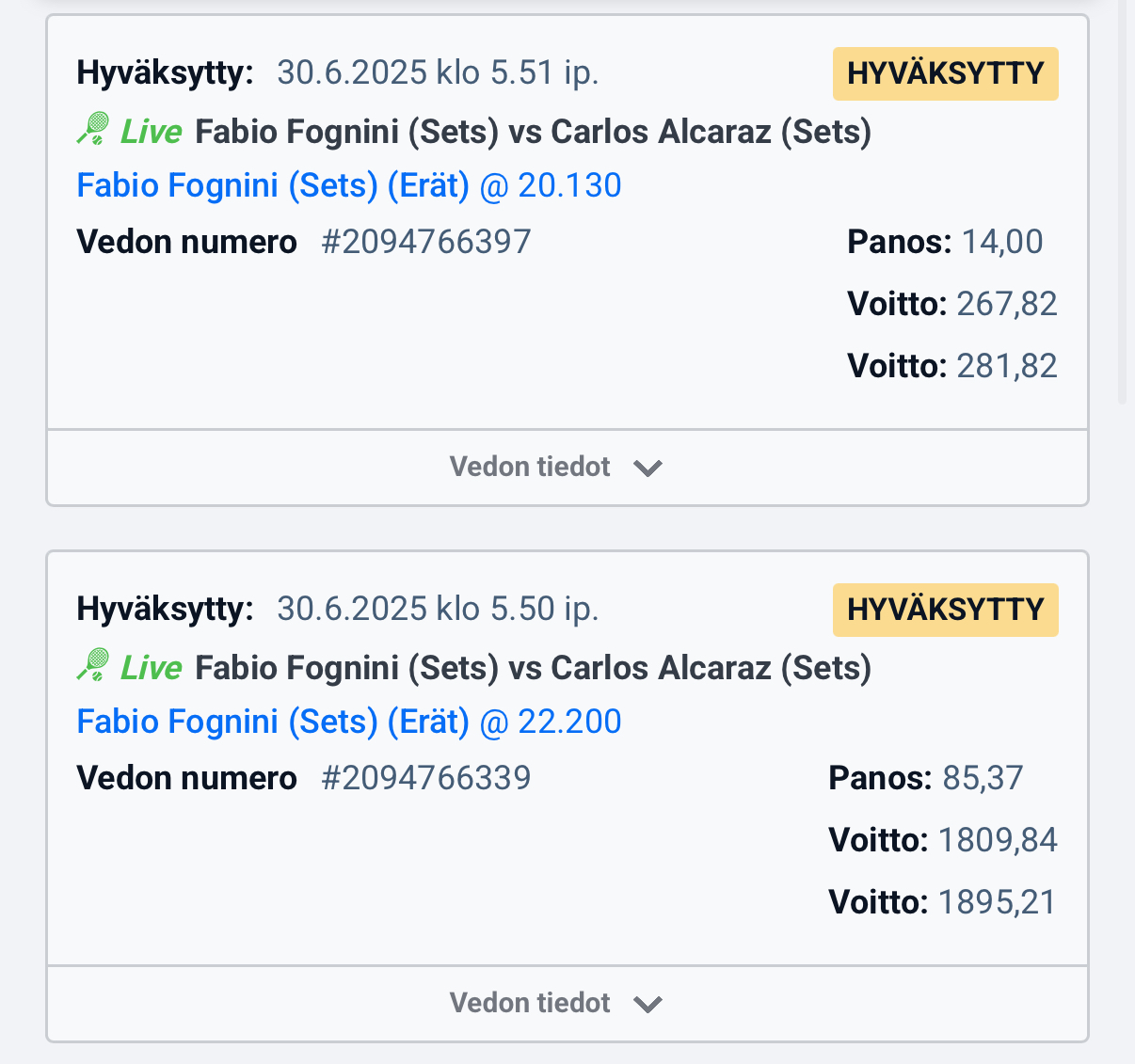The width and height of the screenshot is (1135, 1064).
Task: Click the HYVÄKSYTTY badge on the 5.51 ip. bet
Action: pos(945,73)
